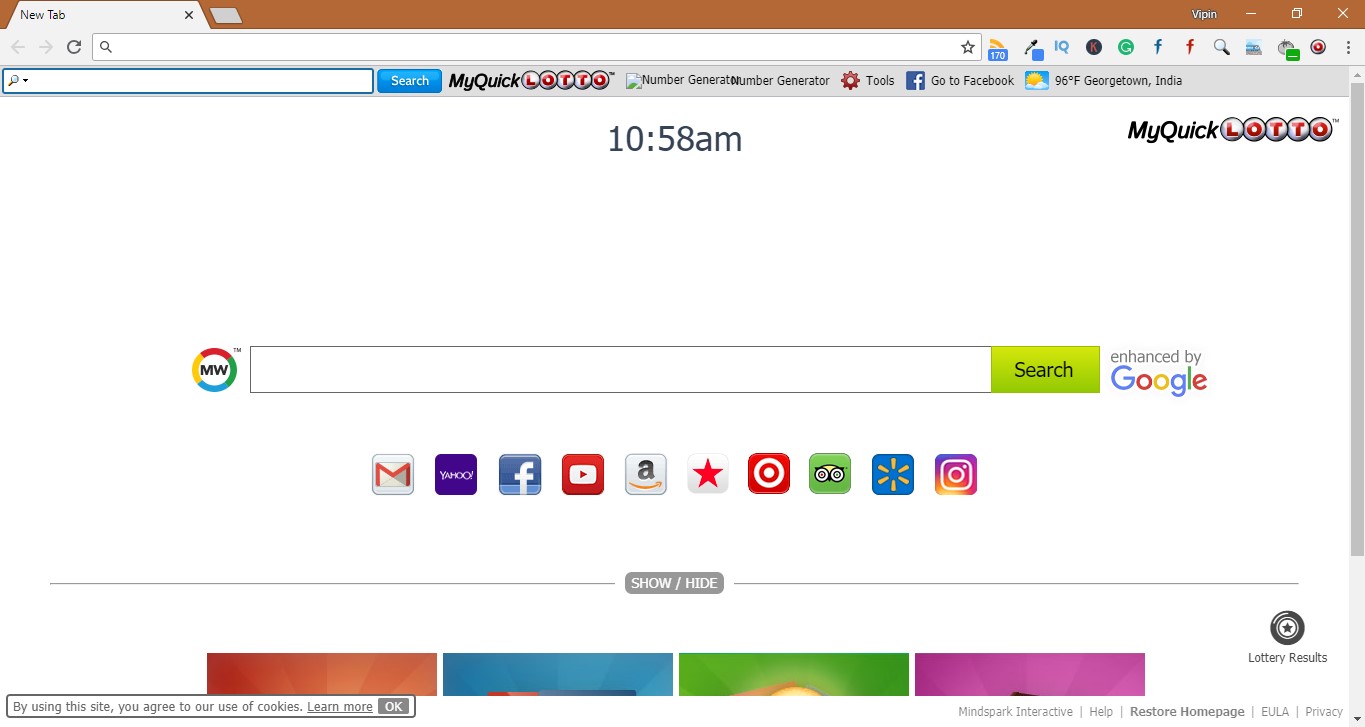Click the weather icon for Georgetown forecast
The height and width of the screenshot is (727, 1365).
point(1036,80)
